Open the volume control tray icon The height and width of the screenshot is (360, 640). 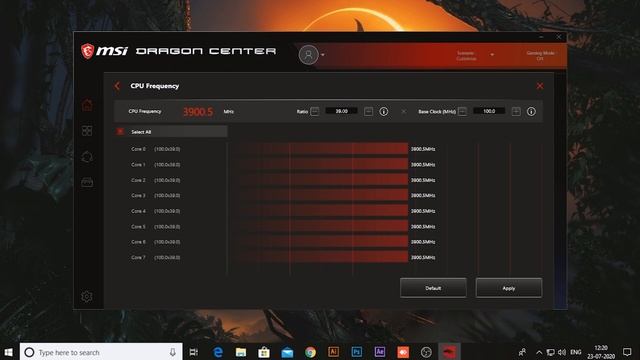(562, 352)
